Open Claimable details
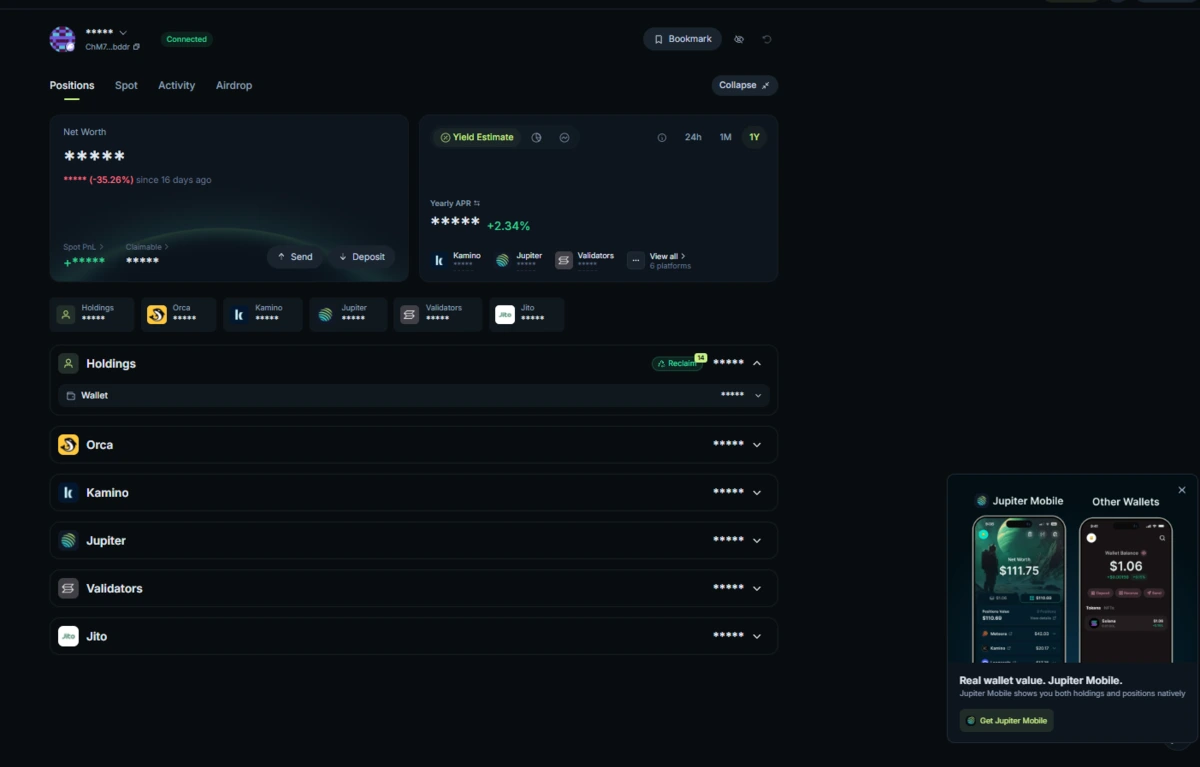Image resolution: width=1200 pixels, height=767 pixels. (147, 247)
